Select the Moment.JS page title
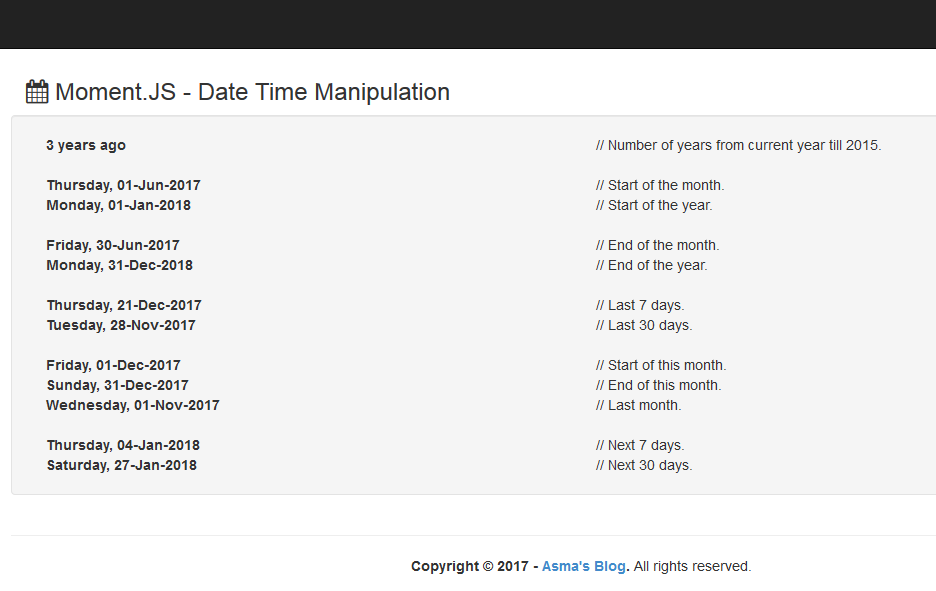 tap(252, 92)
